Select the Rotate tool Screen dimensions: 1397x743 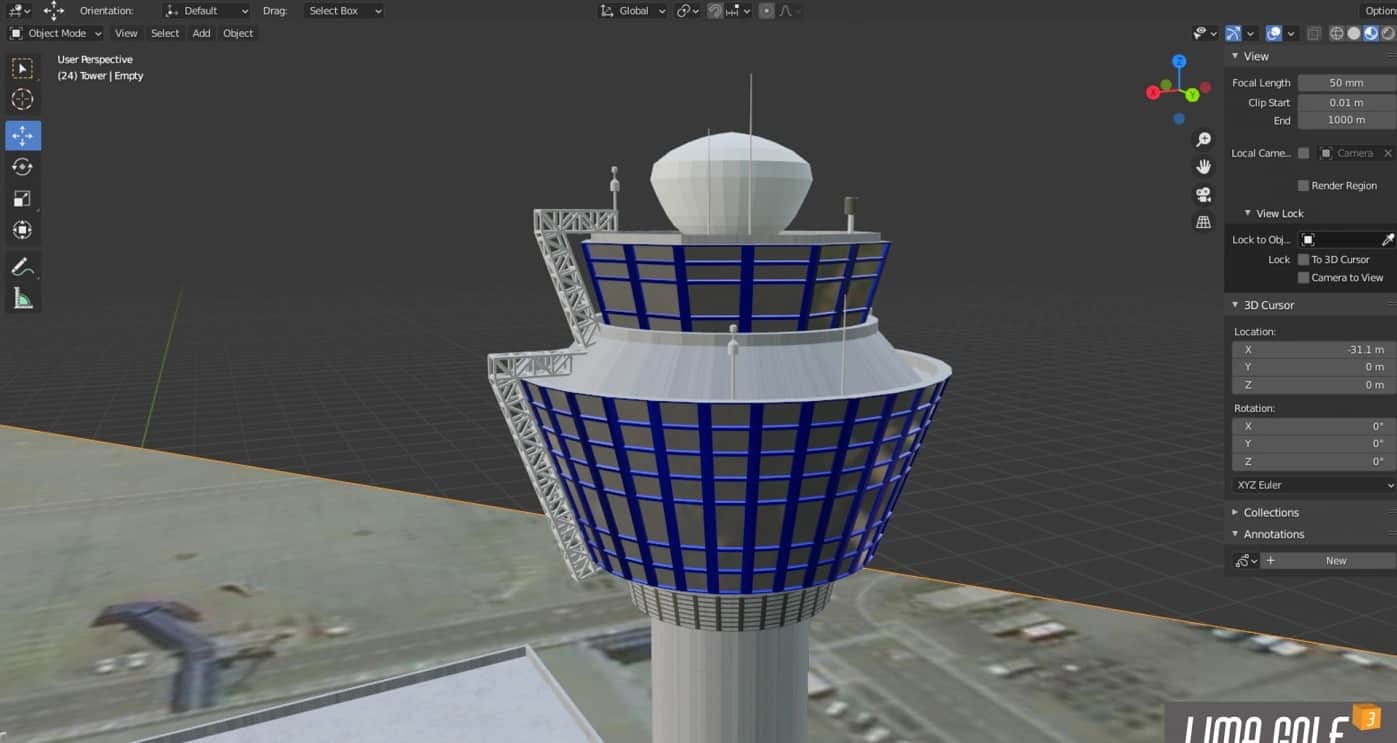click(22, 167)
